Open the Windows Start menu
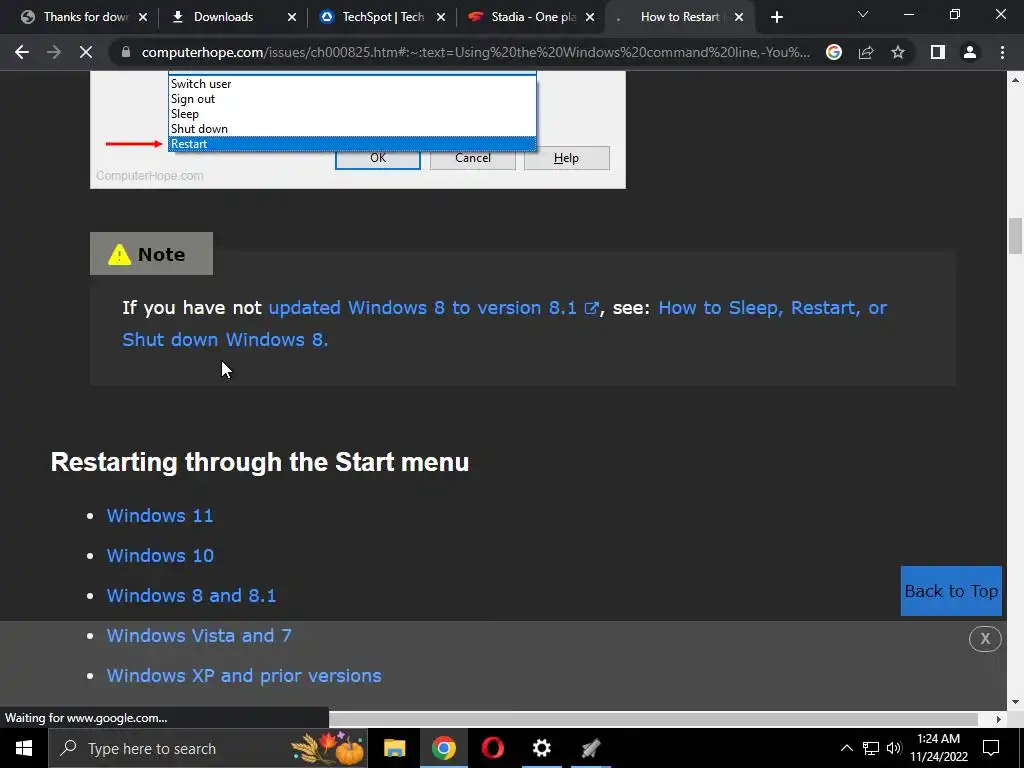 (24, 748)
